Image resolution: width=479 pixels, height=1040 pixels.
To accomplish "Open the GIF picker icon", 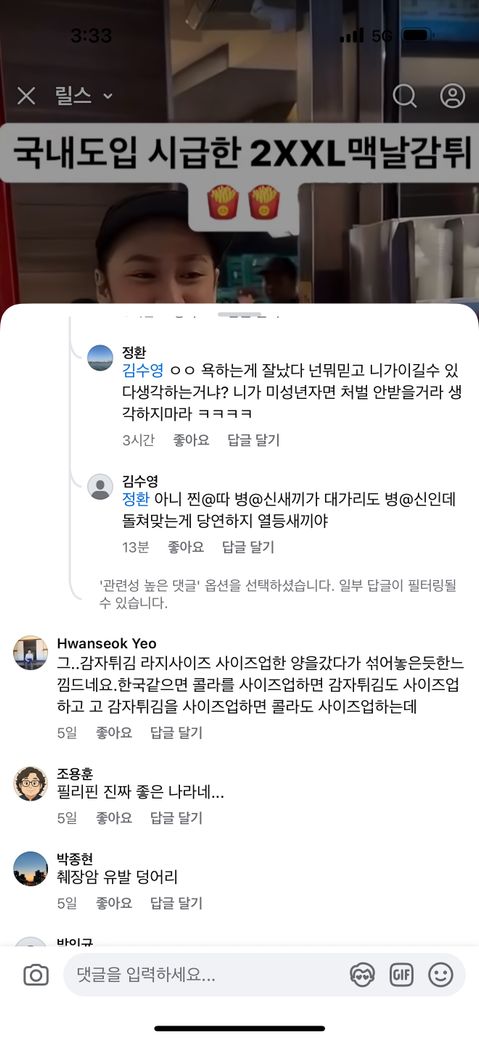I will click(401, 975).
